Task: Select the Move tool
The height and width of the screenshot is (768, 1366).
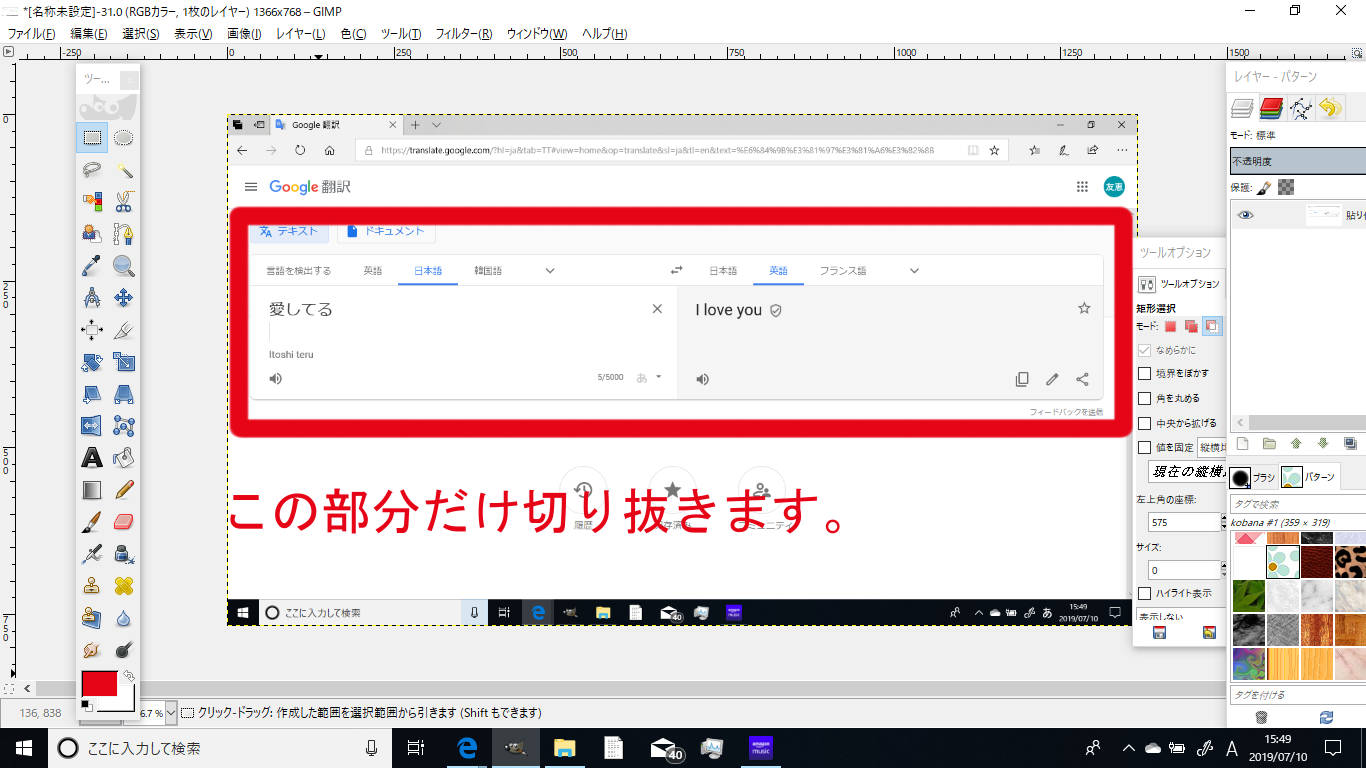Action: coord(124,298)
